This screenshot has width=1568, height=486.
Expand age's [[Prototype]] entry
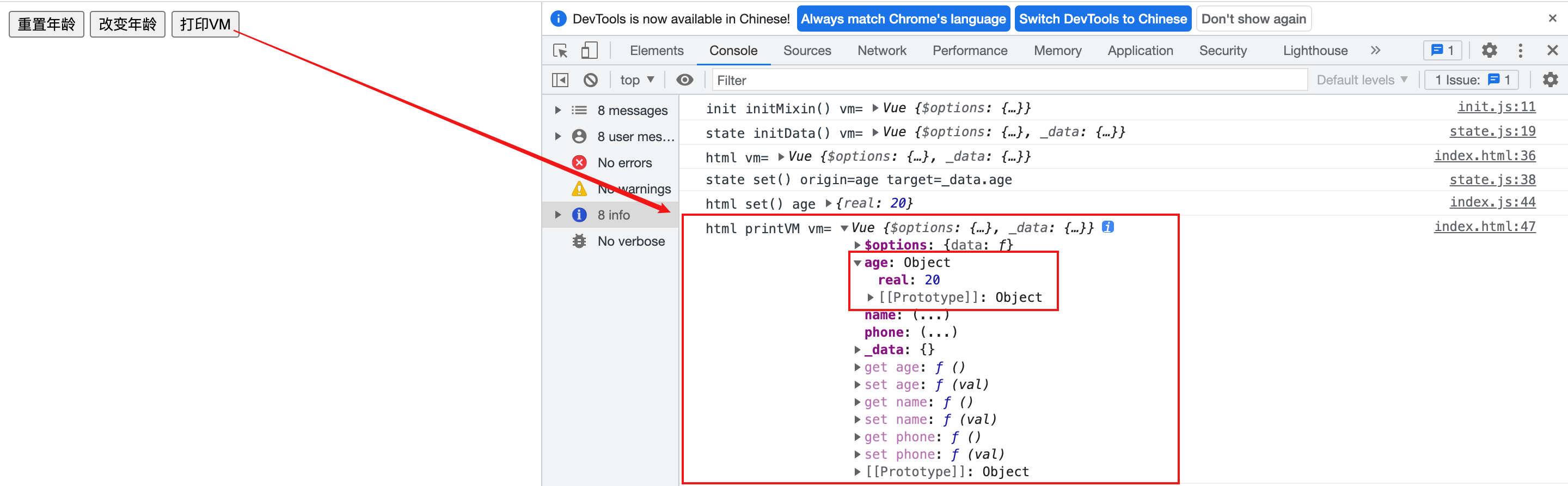(871, 297)
